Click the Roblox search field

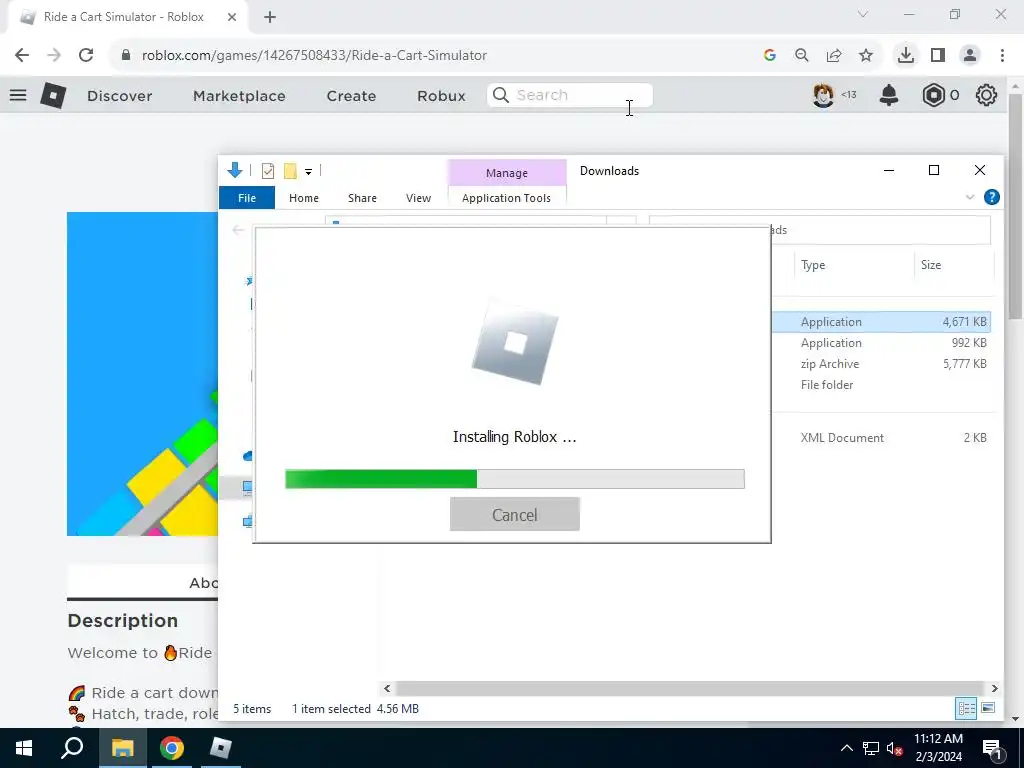(569, 95)
